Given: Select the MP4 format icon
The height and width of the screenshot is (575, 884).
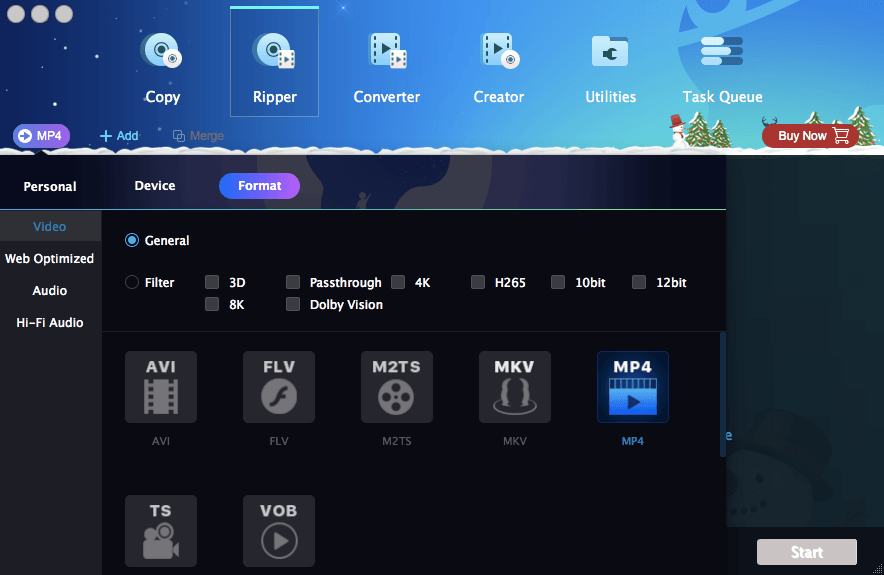Looking at the screenshot, I should (x=633, y=387).
